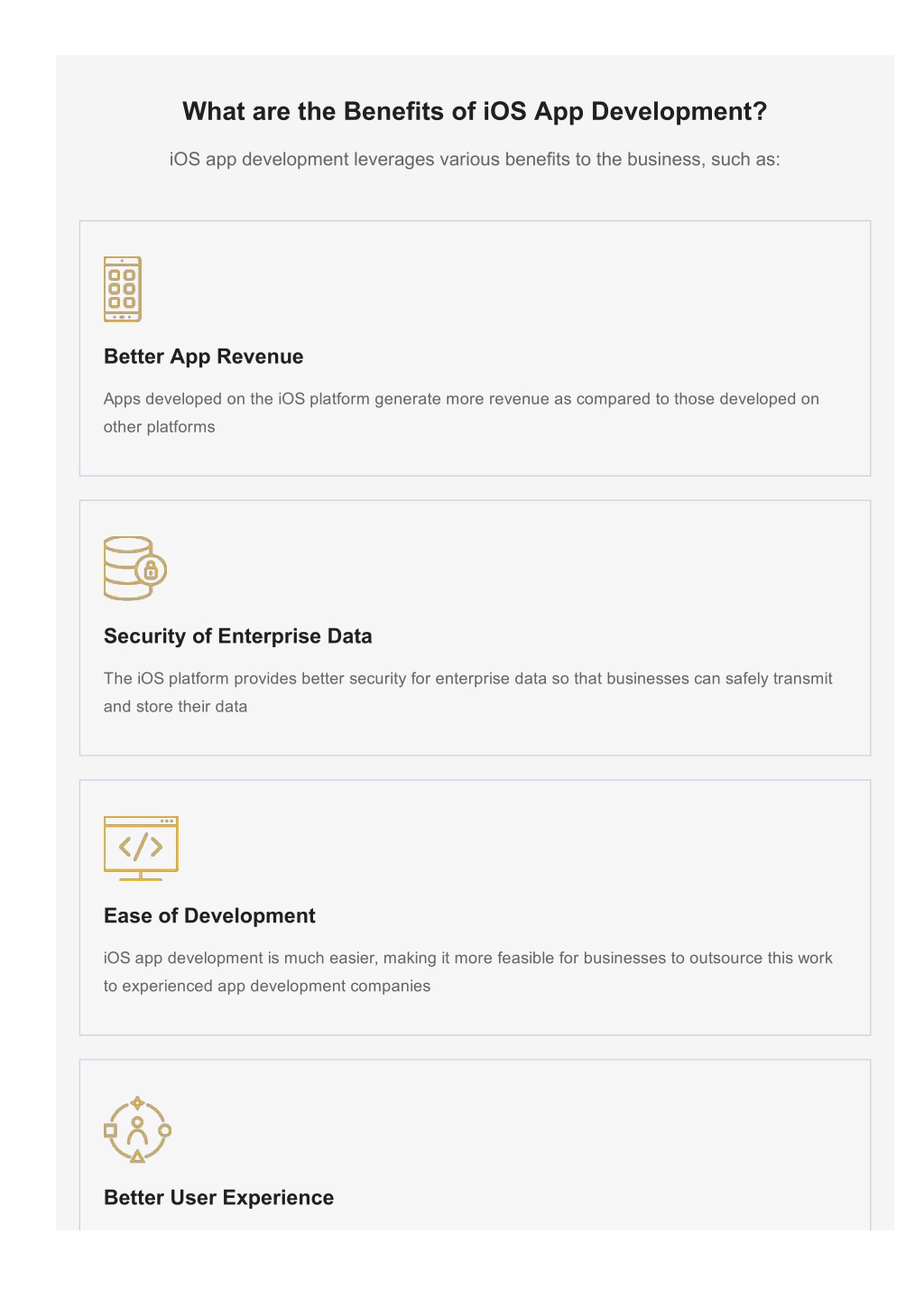Image resolution: width=924 pixels, height=1308 pixels.
Task: Click the padlock badge on database icon
Action: click(151, 571)
